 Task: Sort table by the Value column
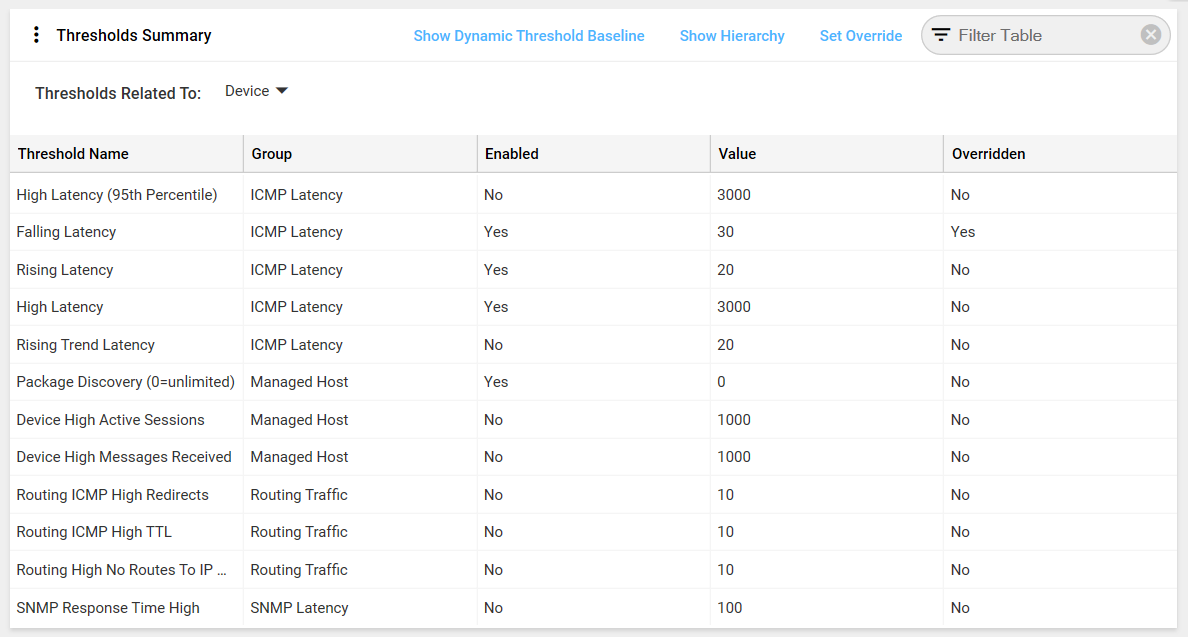737,153
